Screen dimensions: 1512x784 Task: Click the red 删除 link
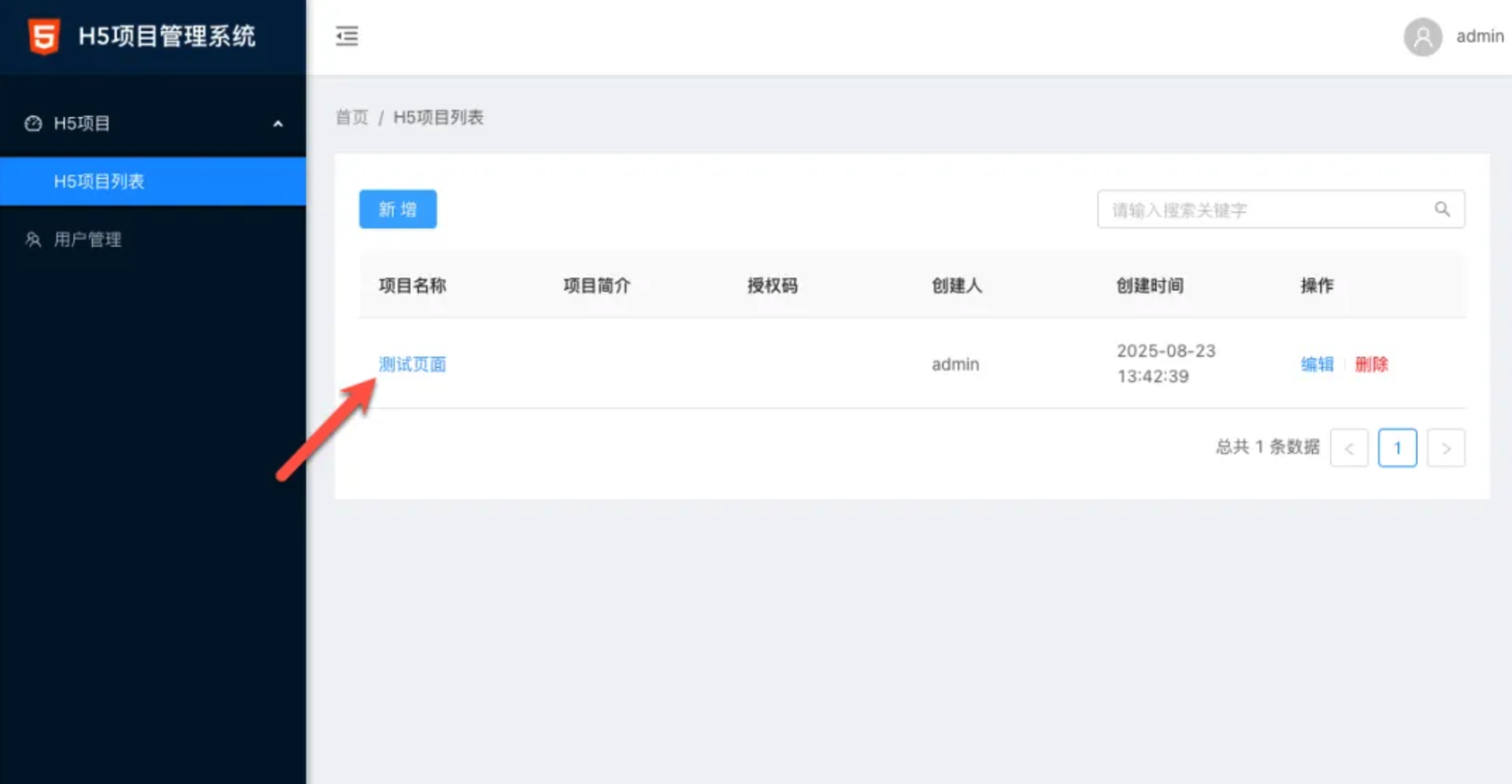coord(1371,365)
